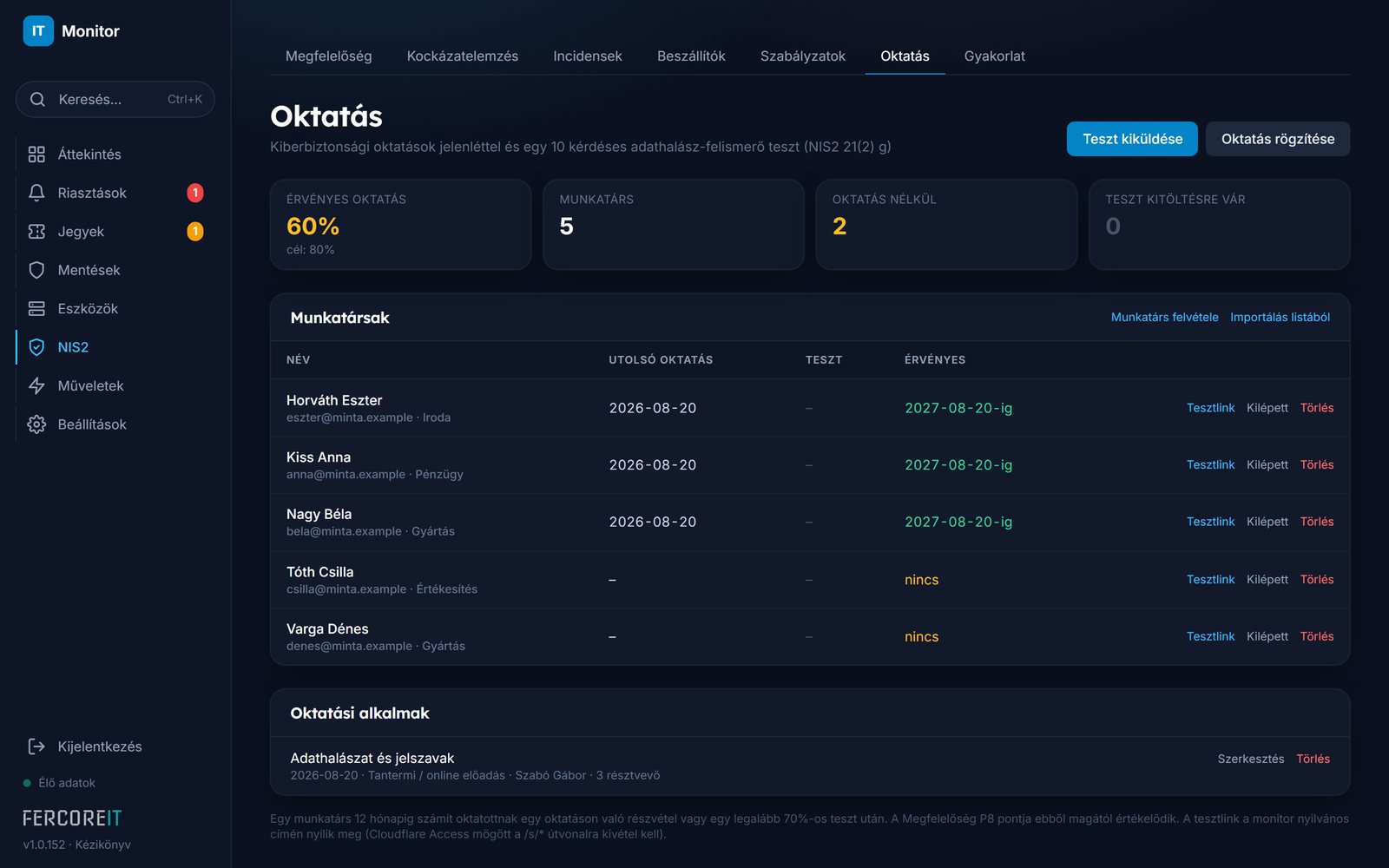
Task: Click Kiss Anna's 2027-08-20-ig validity
Action: pyautogui.click(x=958, y=465)
